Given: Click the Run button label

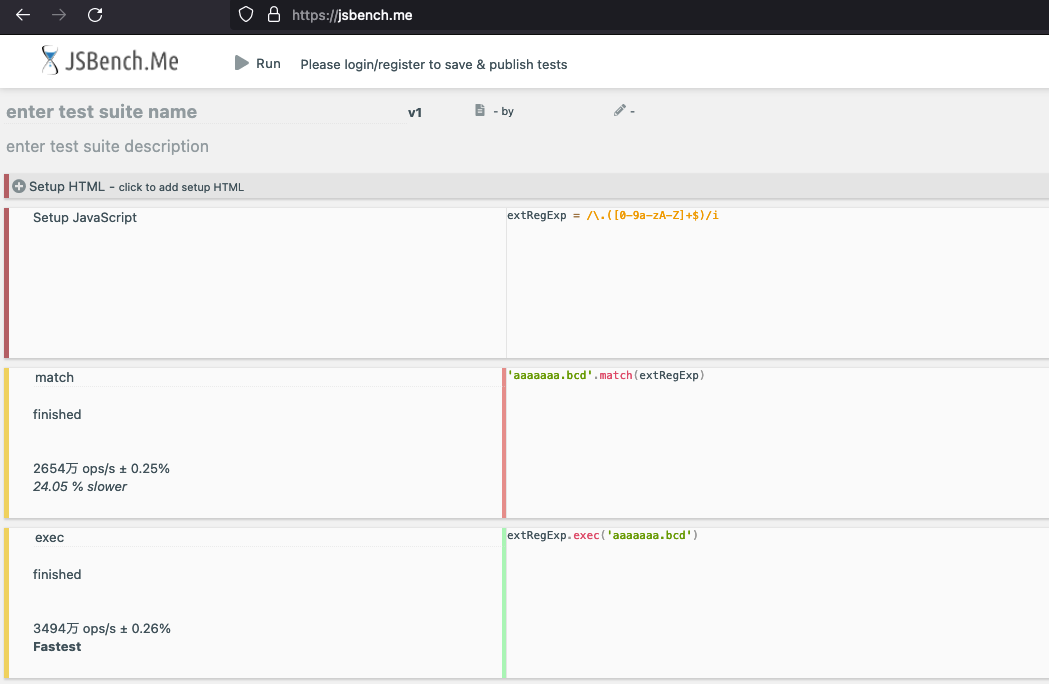Looking at the screenshot, I should [x=268, y=64].
